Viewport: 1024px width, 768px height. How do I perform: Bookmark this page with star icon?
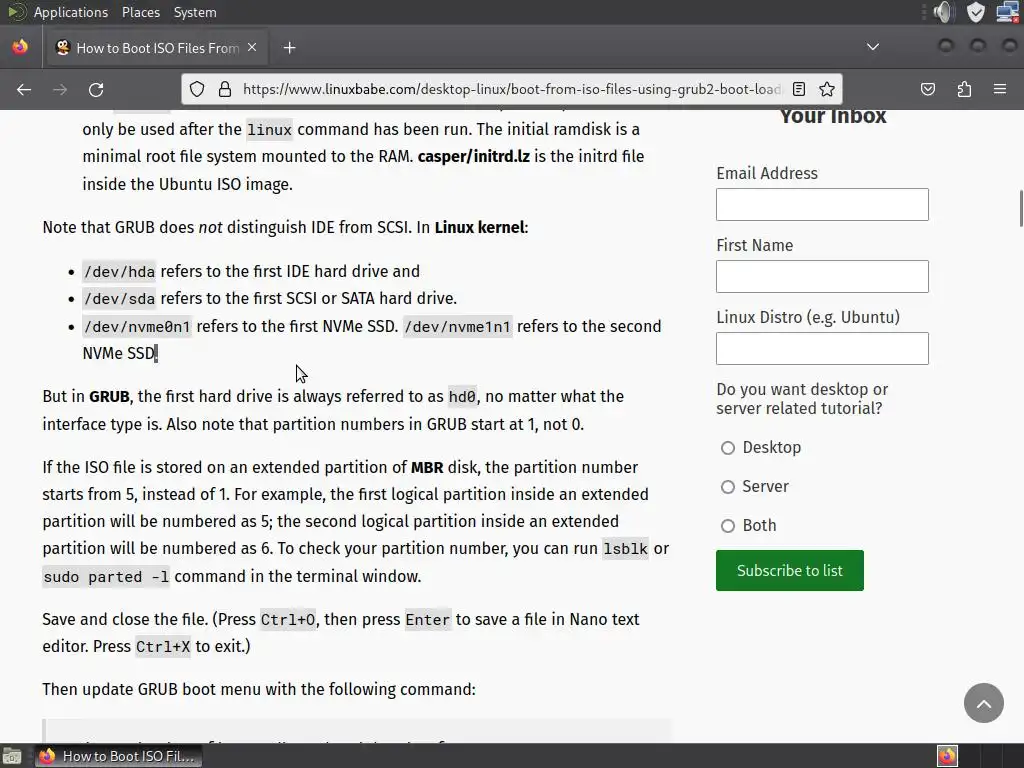coord(827,89)
